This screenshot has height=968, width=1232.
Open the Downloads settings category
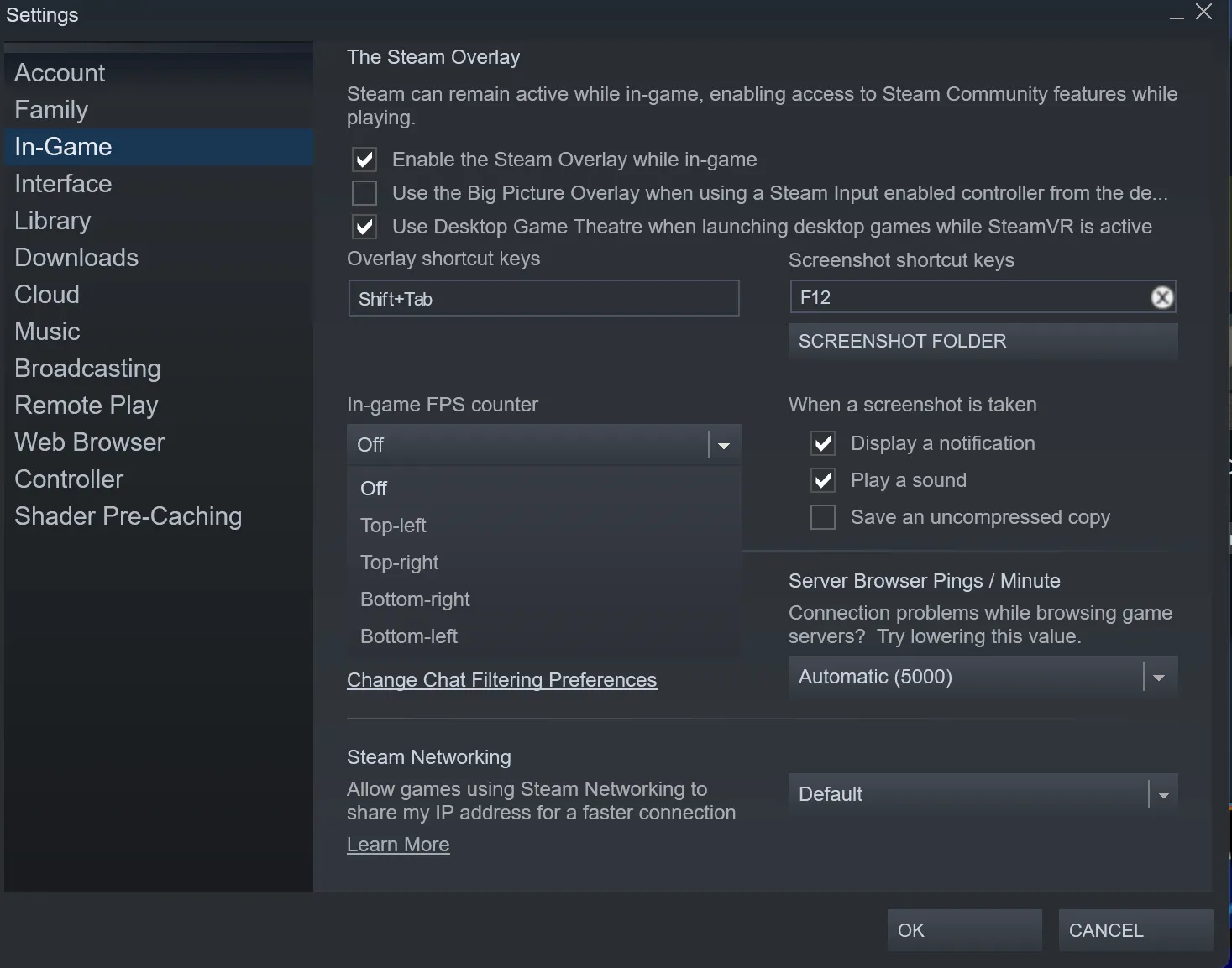76,257
